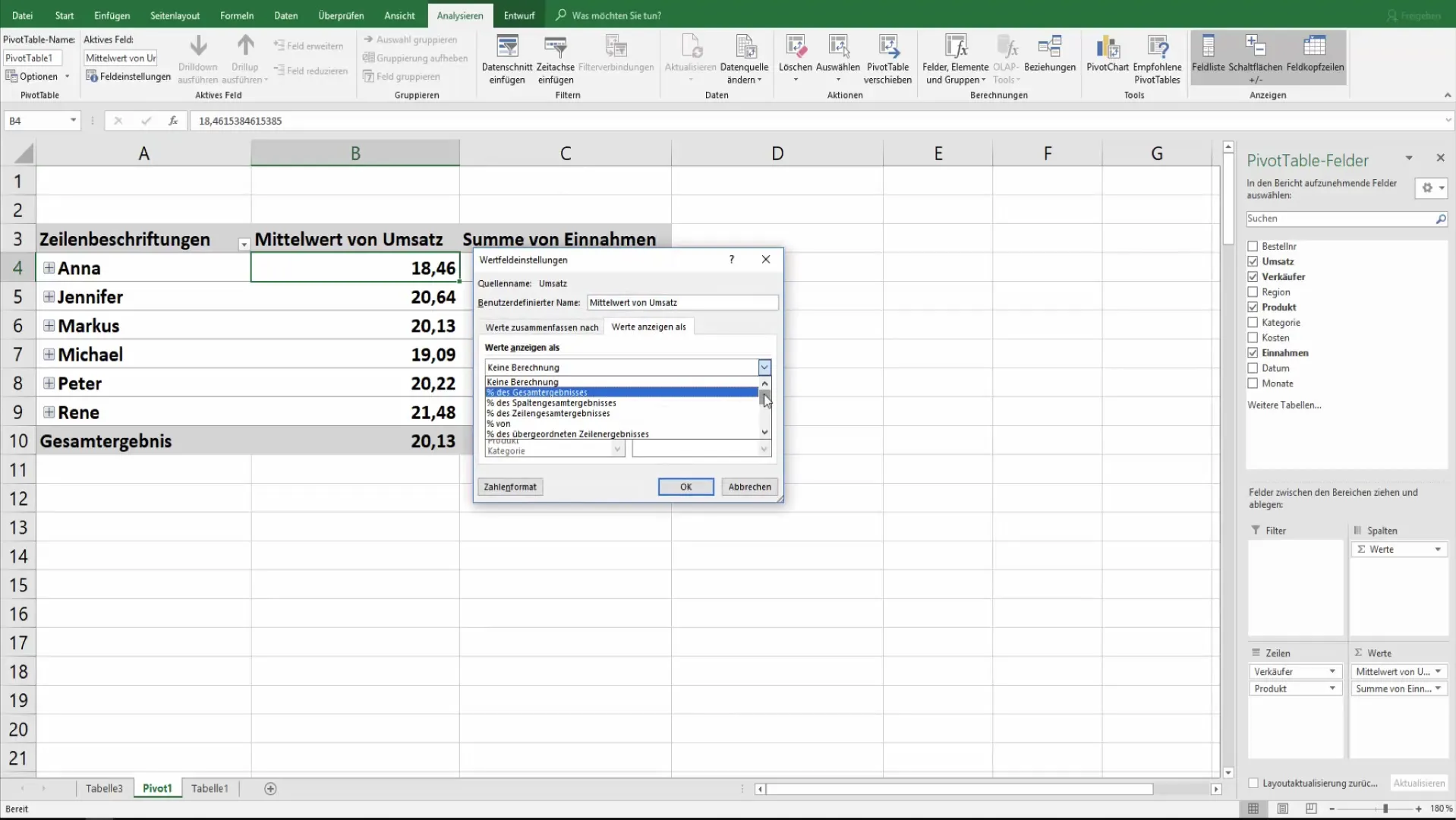Open PivotTable Optionen button
Screen dimensions: 1456x820
[38, 76]
